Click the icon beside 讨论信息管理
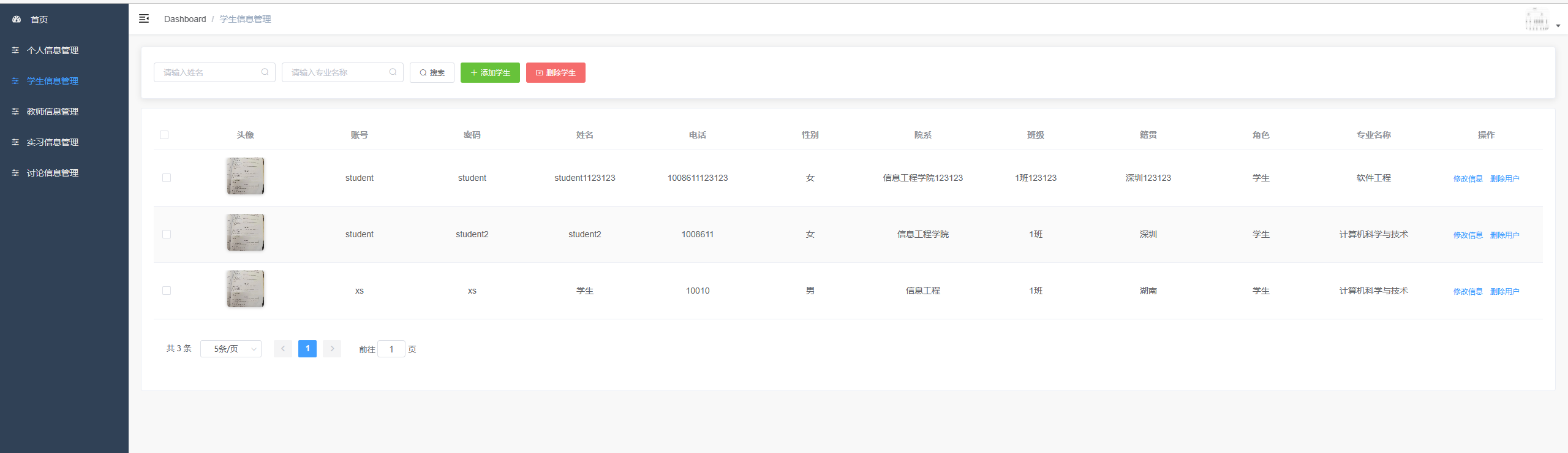 click(15, 173)
